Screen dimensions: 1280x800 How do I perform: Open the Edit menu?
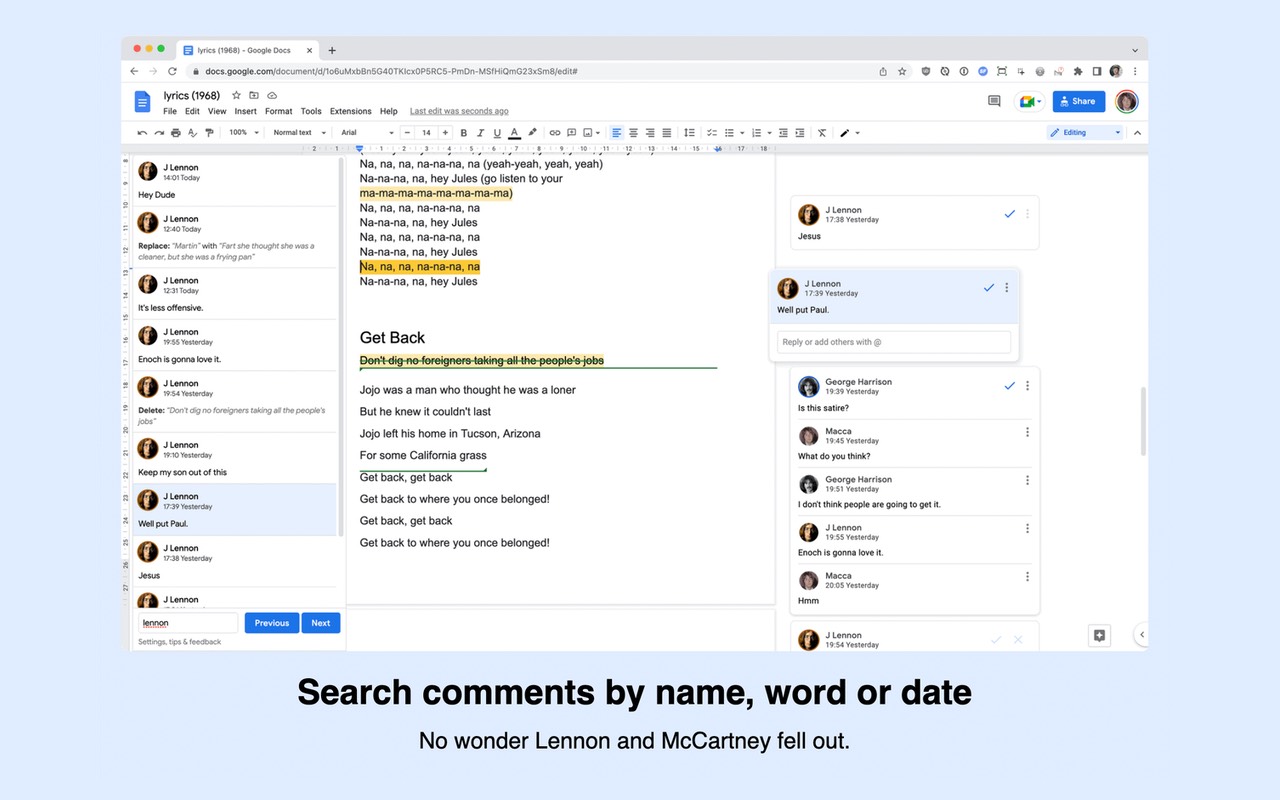[192, 111]
